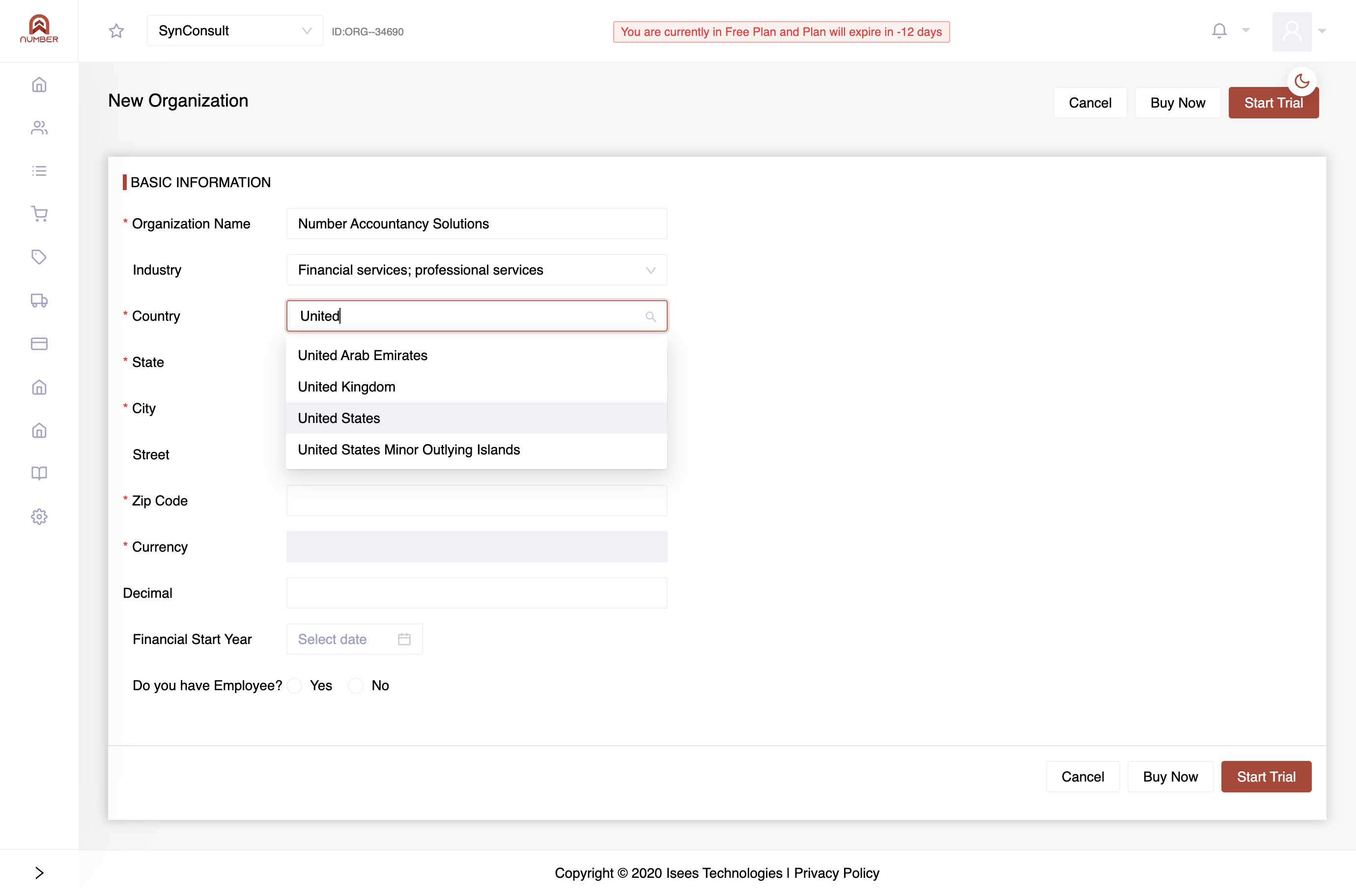The height and width of the screenshot is (896, 1356).
Task: Select No for having employees
Action: pyautogui.click(x=355, y=686)
